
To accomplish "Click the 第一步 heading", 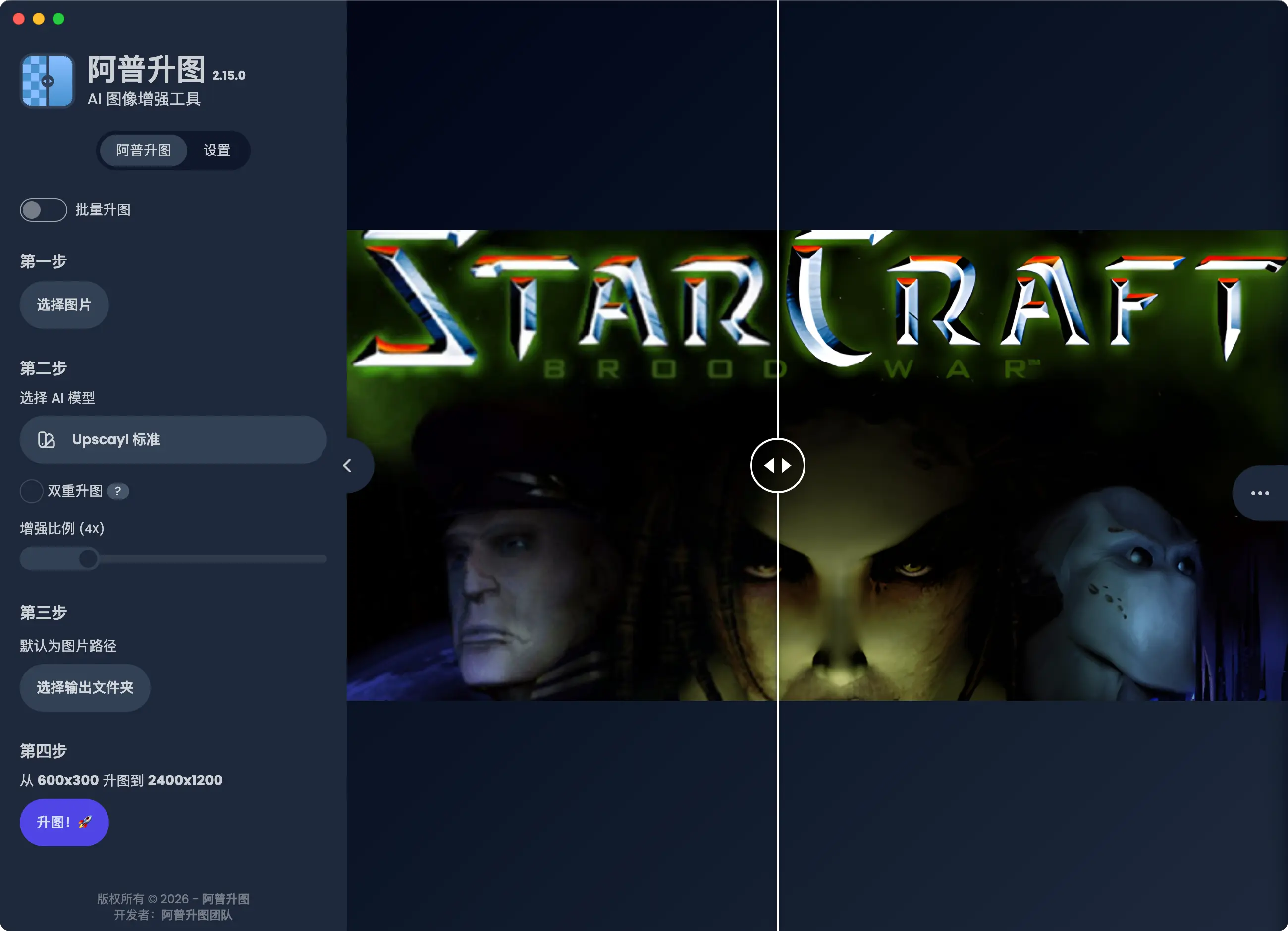I will point(44,261).
